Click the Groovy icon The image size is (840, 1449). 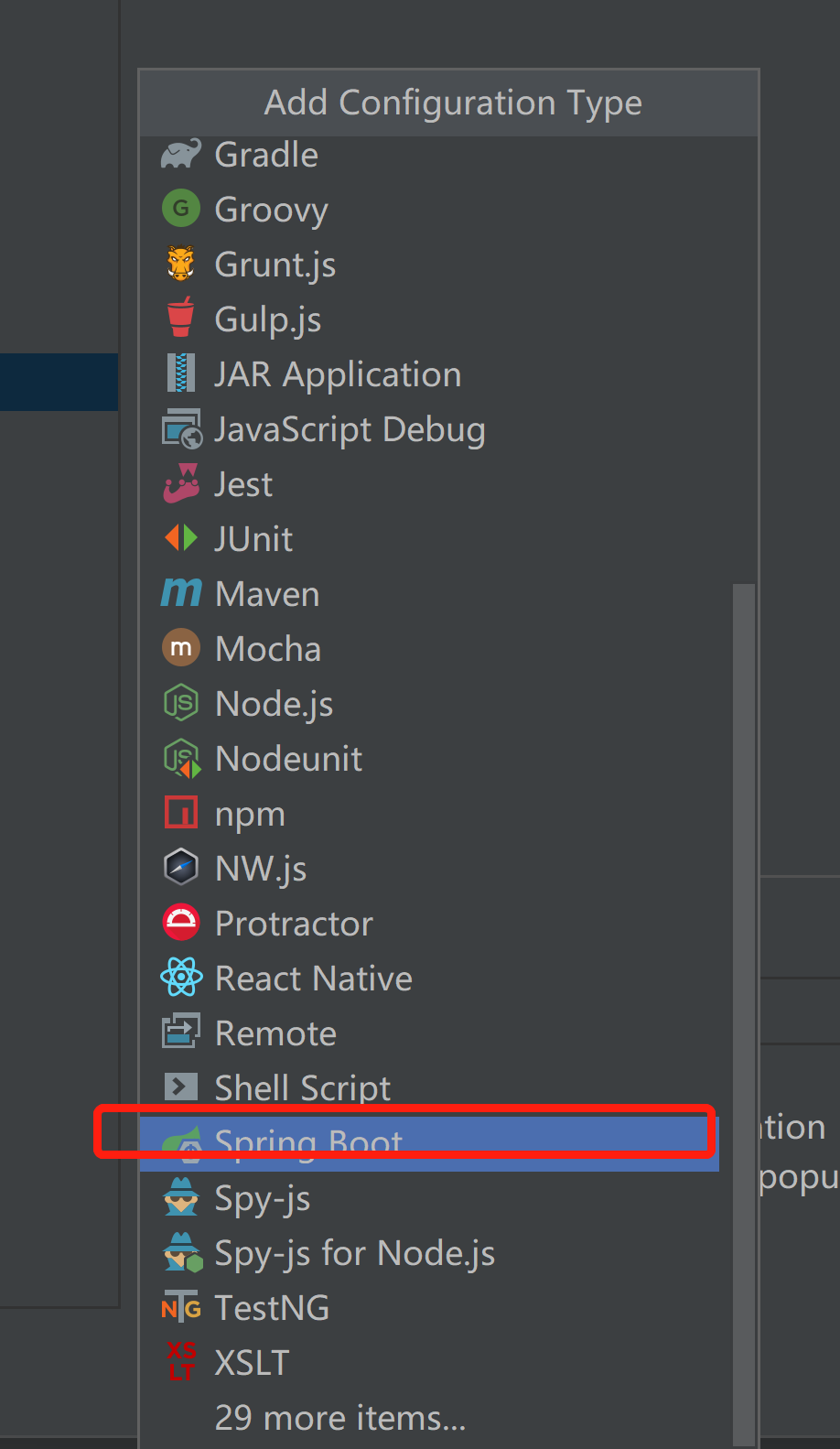180,209
